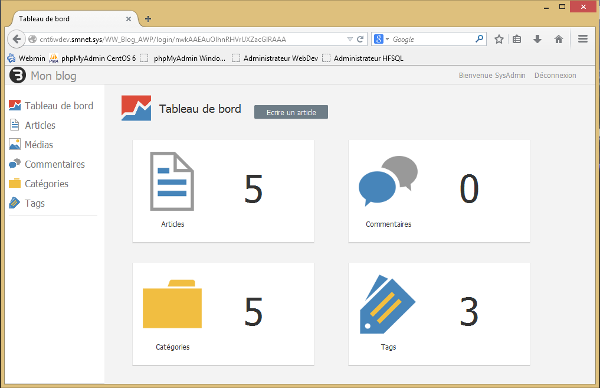Open phpMyAdmin Windo... bookmark
The width and height of the screenshot is (600, 388).
click(183, 58)
